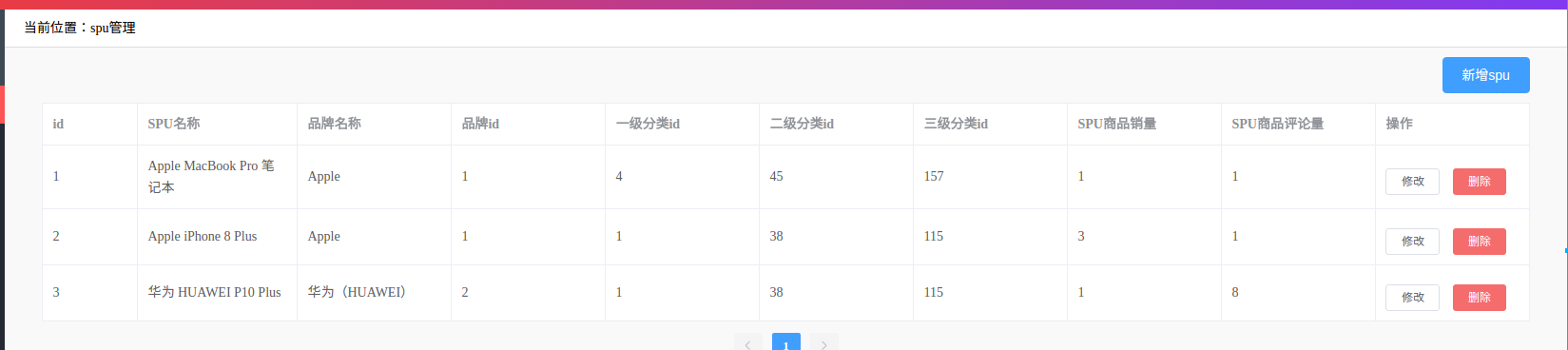Click 修改 for Apple iPhone 8 Plus row
The height and width of the screenshot is (350, 1568).
(1412, 242)
